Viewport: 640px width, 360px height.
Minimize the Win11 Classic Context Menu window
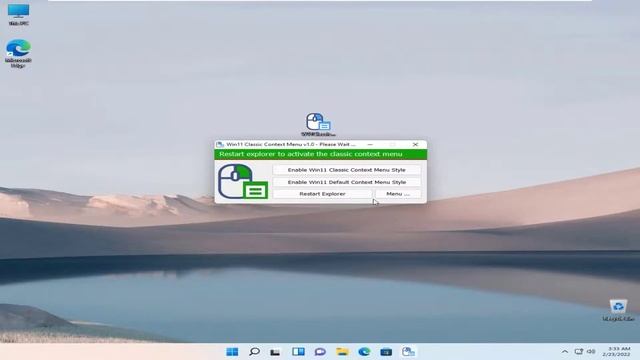[370, 144]
